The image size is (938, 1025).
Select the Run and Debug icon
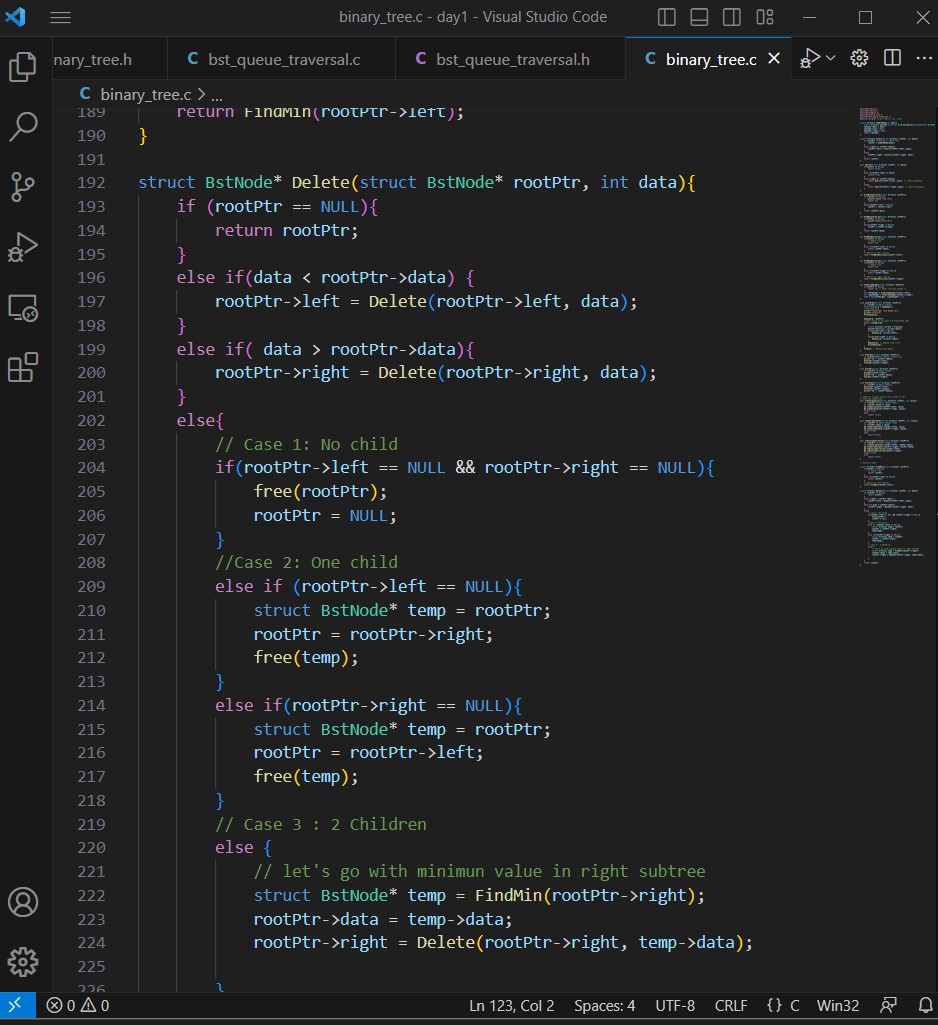pos(24,247)
